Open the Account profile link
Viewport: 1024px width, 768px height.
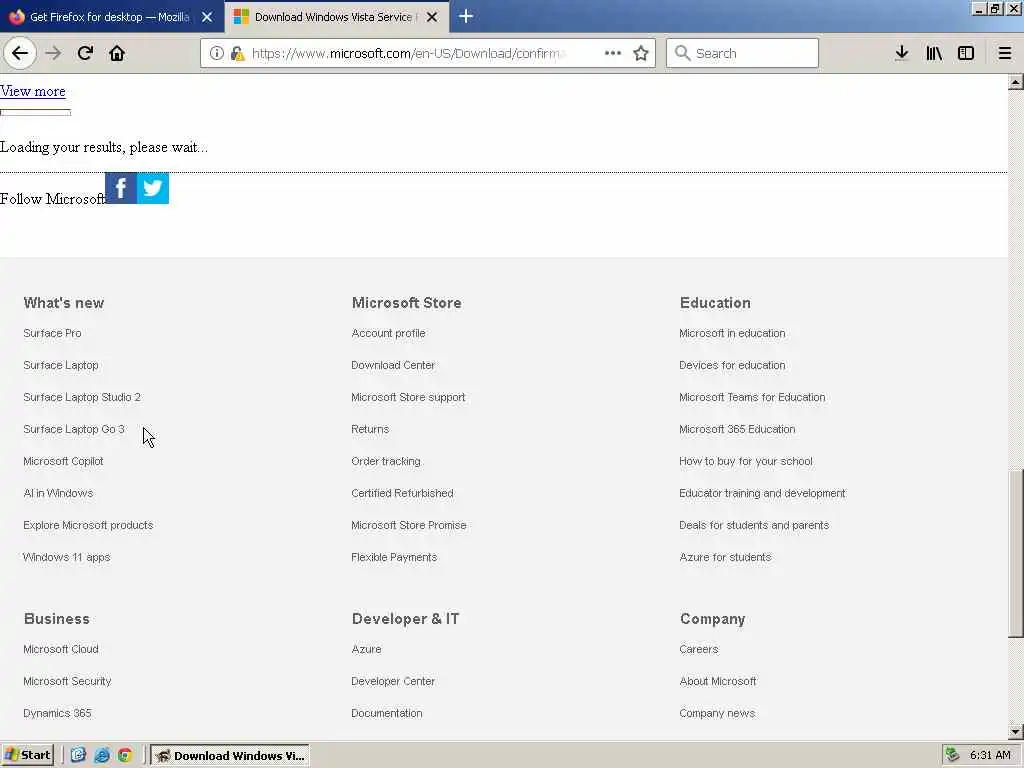pos(388,333)
